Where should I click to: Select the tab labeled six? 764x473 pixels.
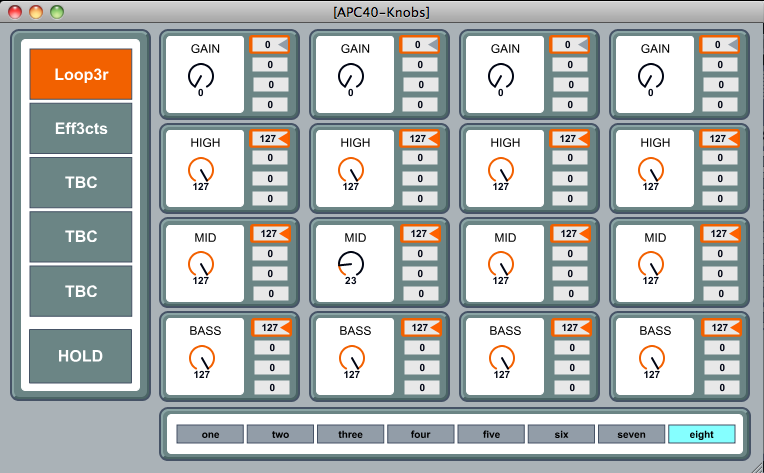(561, 434)
